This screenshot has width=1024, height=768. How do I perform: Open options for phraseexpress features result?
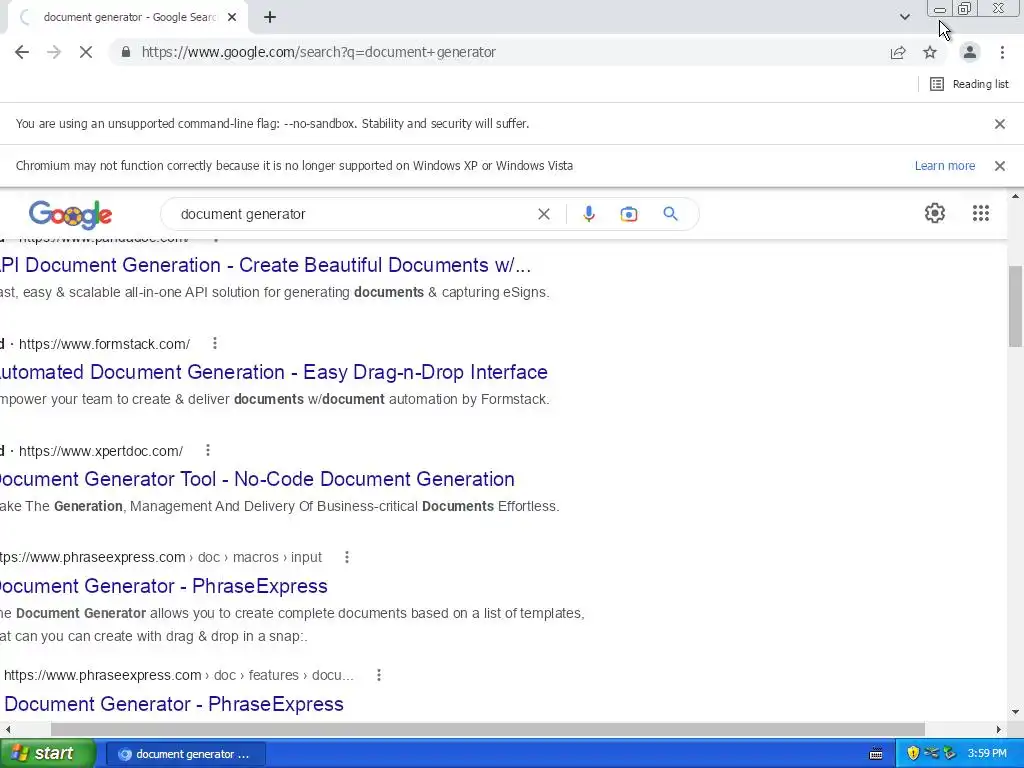[379, 675]
